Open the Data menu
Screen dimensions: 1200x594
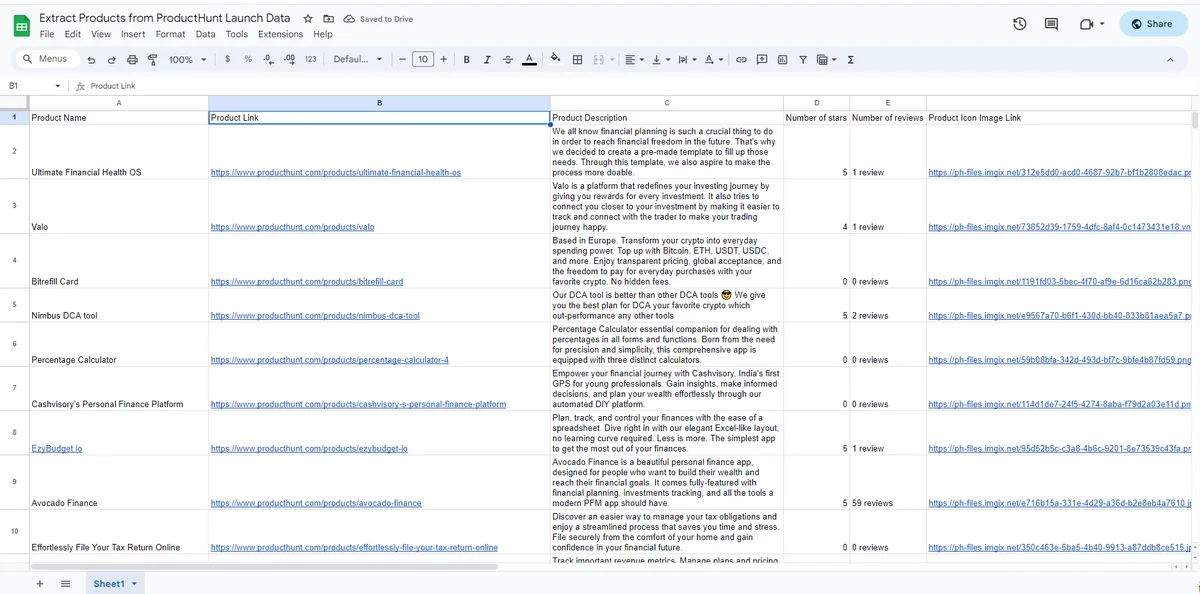pyautogui.click(x=205, y=34)
